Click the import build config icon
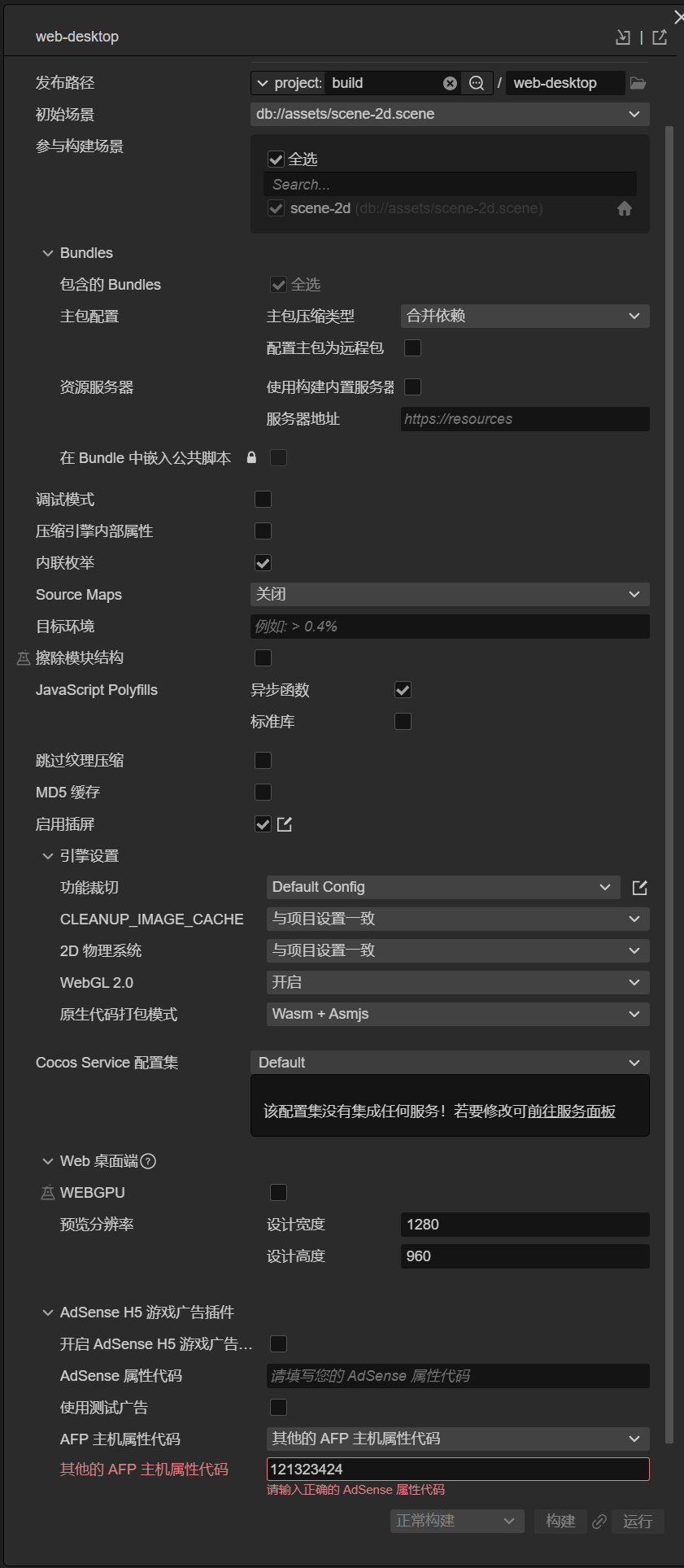Viewport: 684px width, 1568px height. pos(623,37)
